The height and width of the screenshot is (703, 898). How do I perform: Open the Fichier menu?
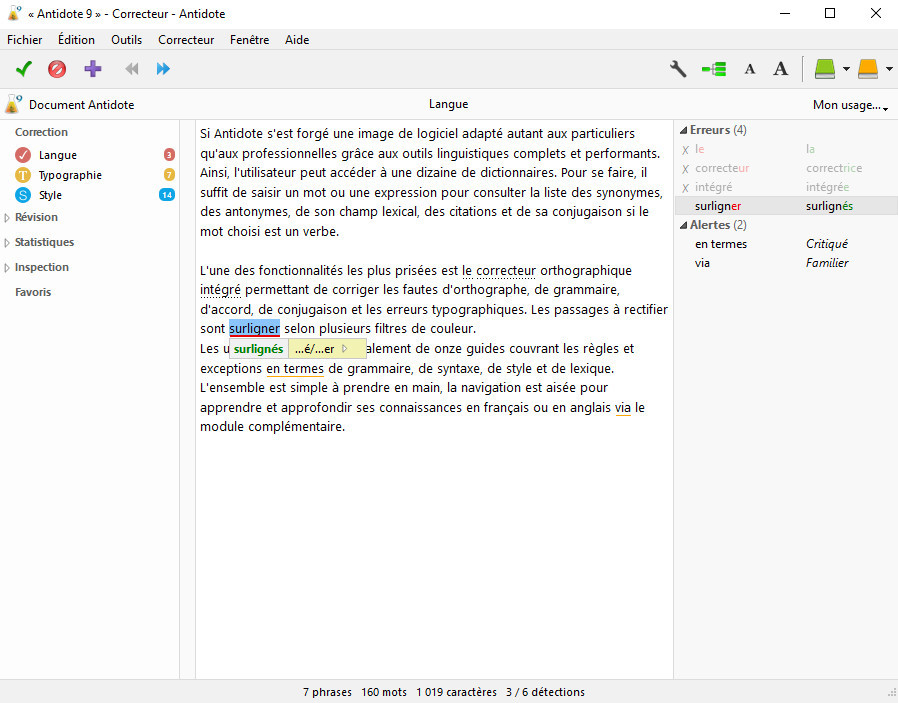pos(25,40)
